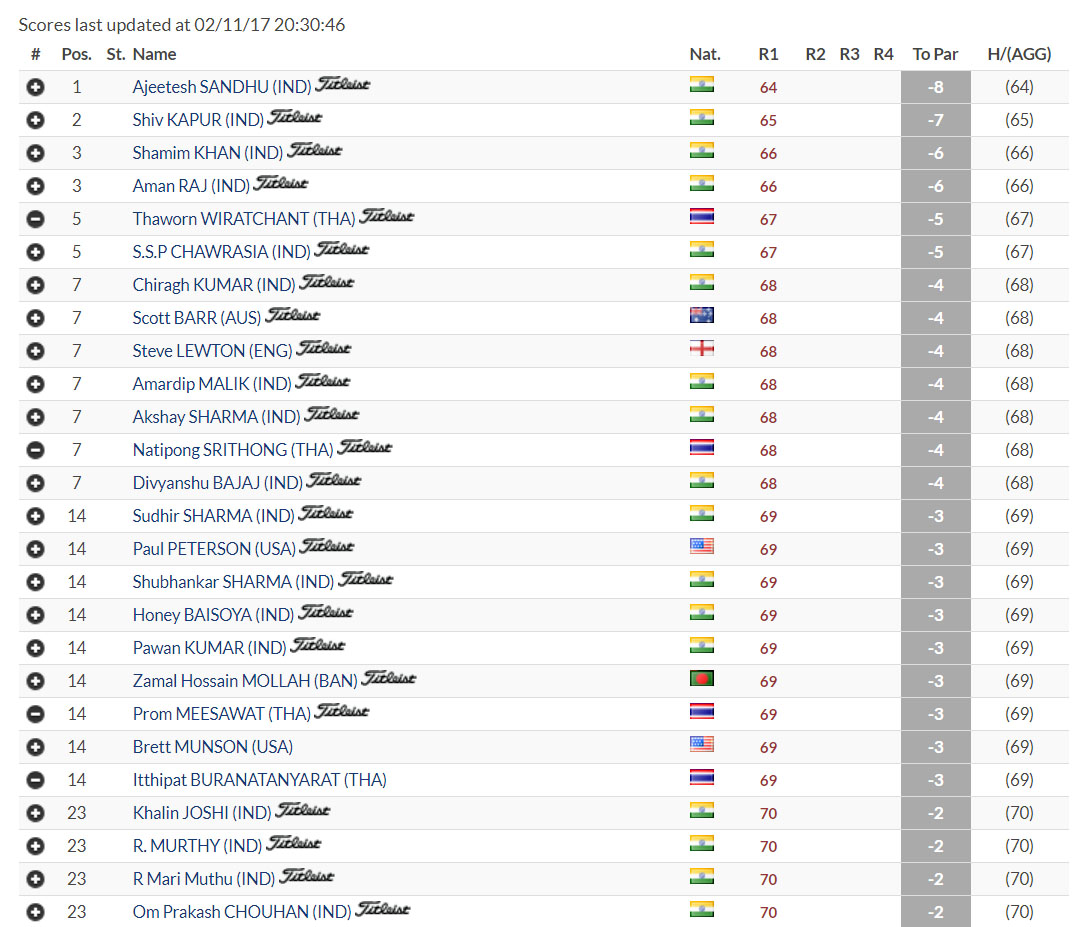Open Pawan KUMAR player link
The height and width of the screenshot is (927, 1083).
pyautogui.click(x=209, y=648)
